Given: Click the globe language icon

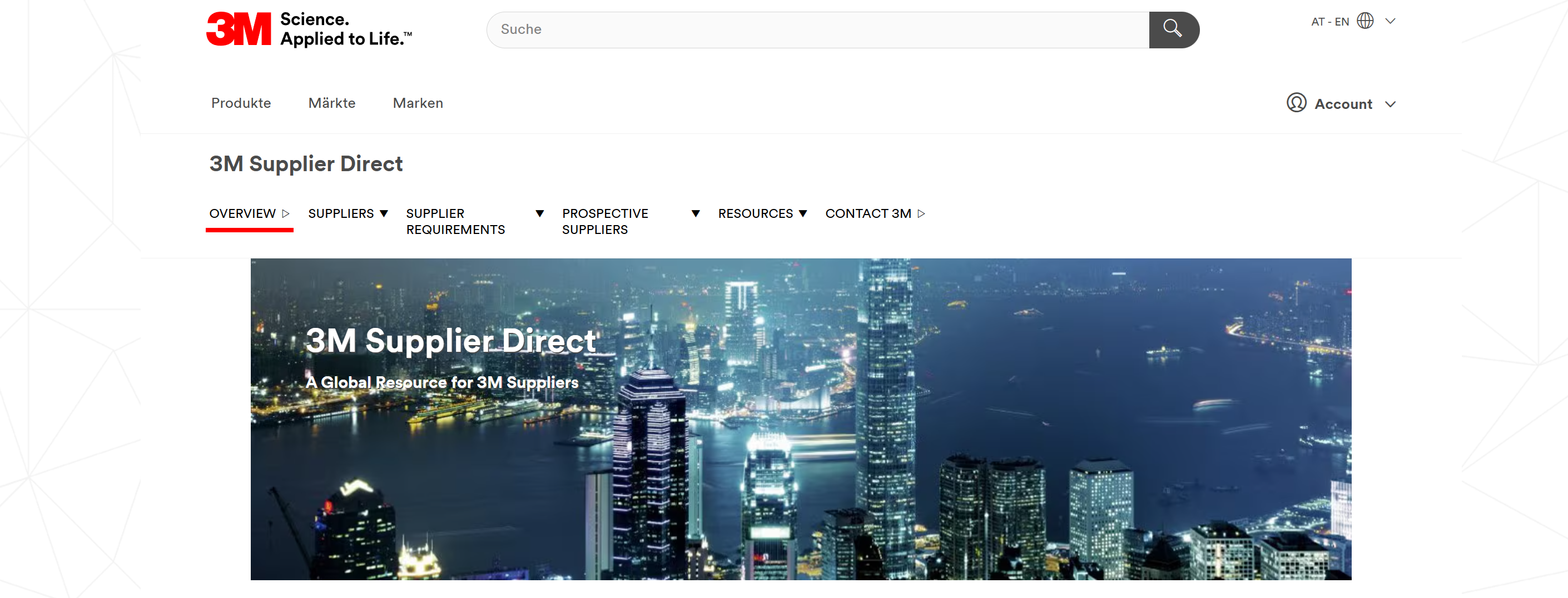Looking at the screenshot, I should click(x=1365, y=21).
